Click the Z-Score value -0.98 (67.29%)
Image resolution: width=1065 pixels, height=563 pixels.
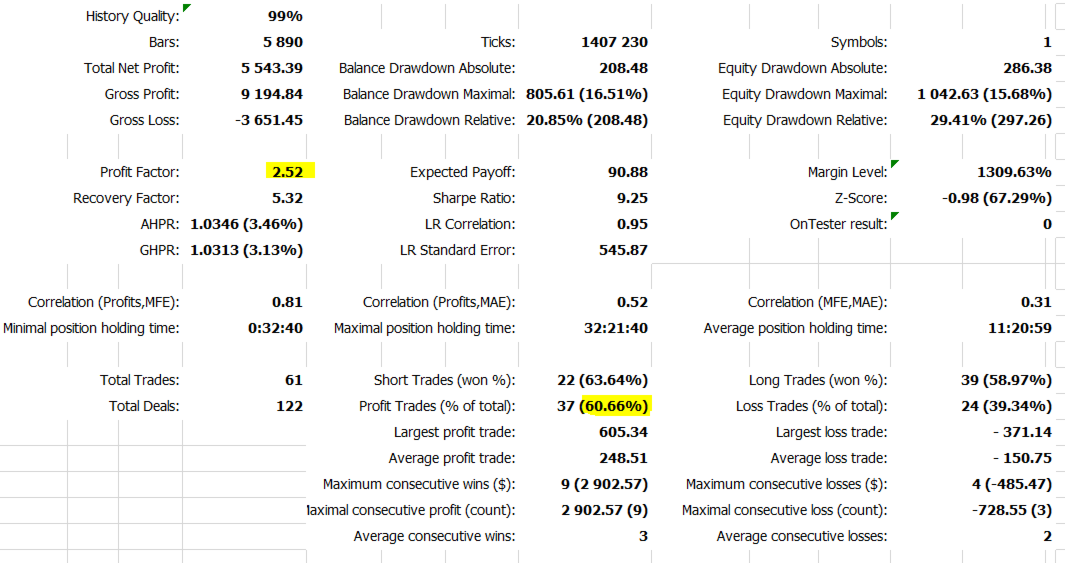coord(996,198)
